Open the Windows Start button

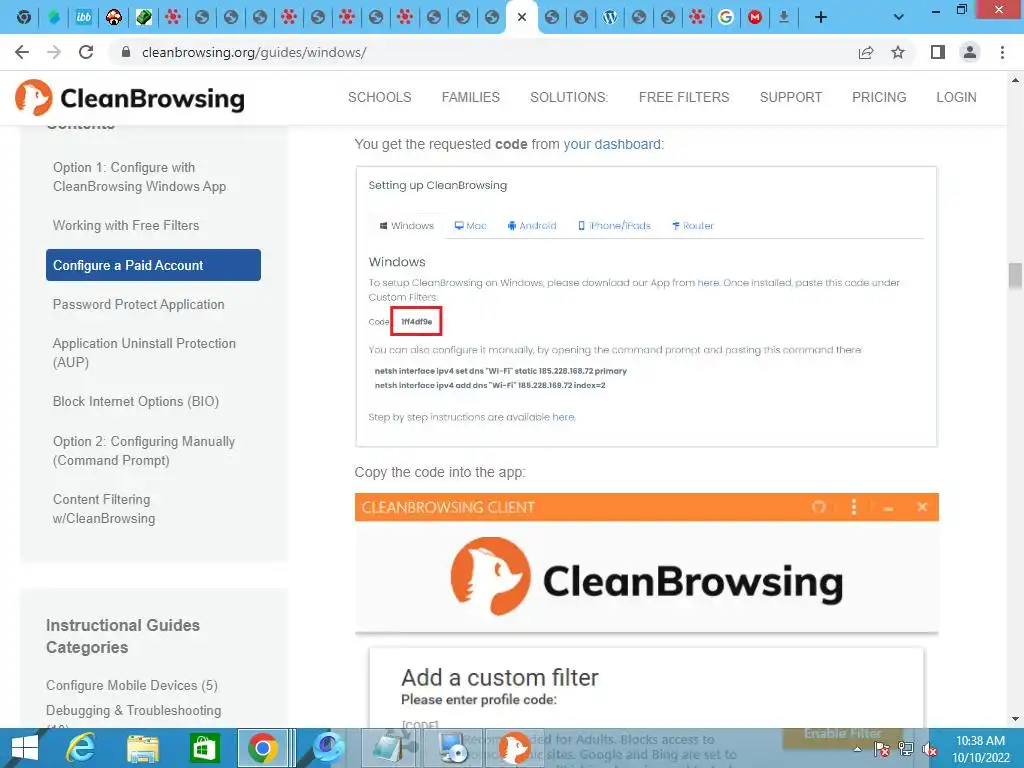pyautogui.click(x=24, y=748)
